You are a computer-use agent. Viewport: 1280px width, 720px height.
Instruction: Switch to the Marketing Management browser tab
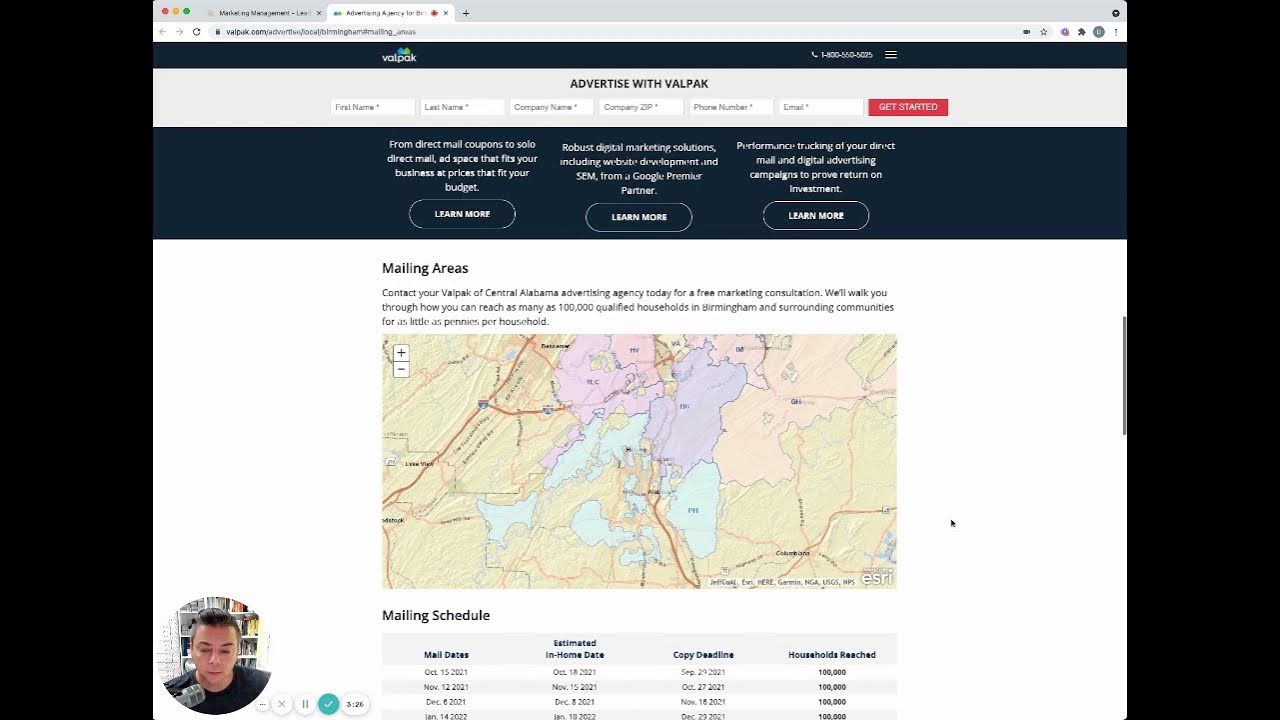(264, 13)
